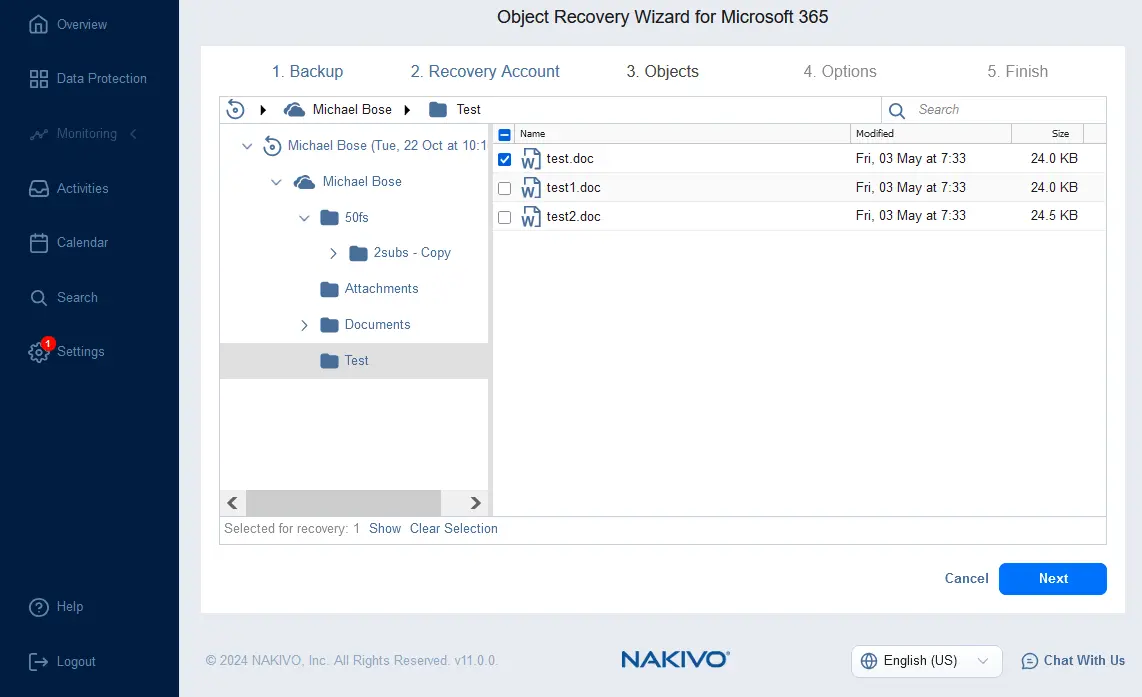Click the Test folder icon in breadcrumb
Image resolution: width=1142 pixels, height=697 pixels.
click(438, 110)
